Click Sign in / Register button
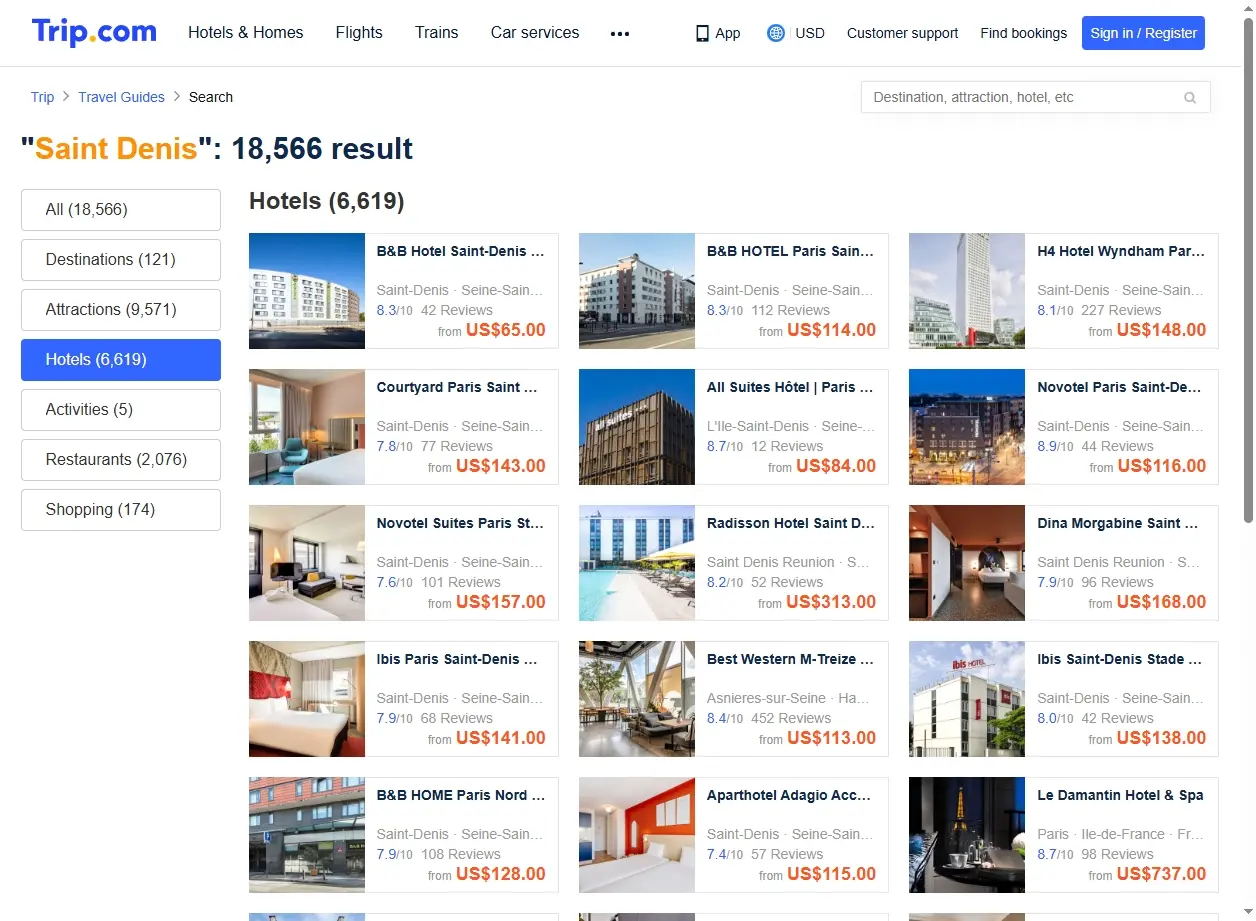 1143,33
